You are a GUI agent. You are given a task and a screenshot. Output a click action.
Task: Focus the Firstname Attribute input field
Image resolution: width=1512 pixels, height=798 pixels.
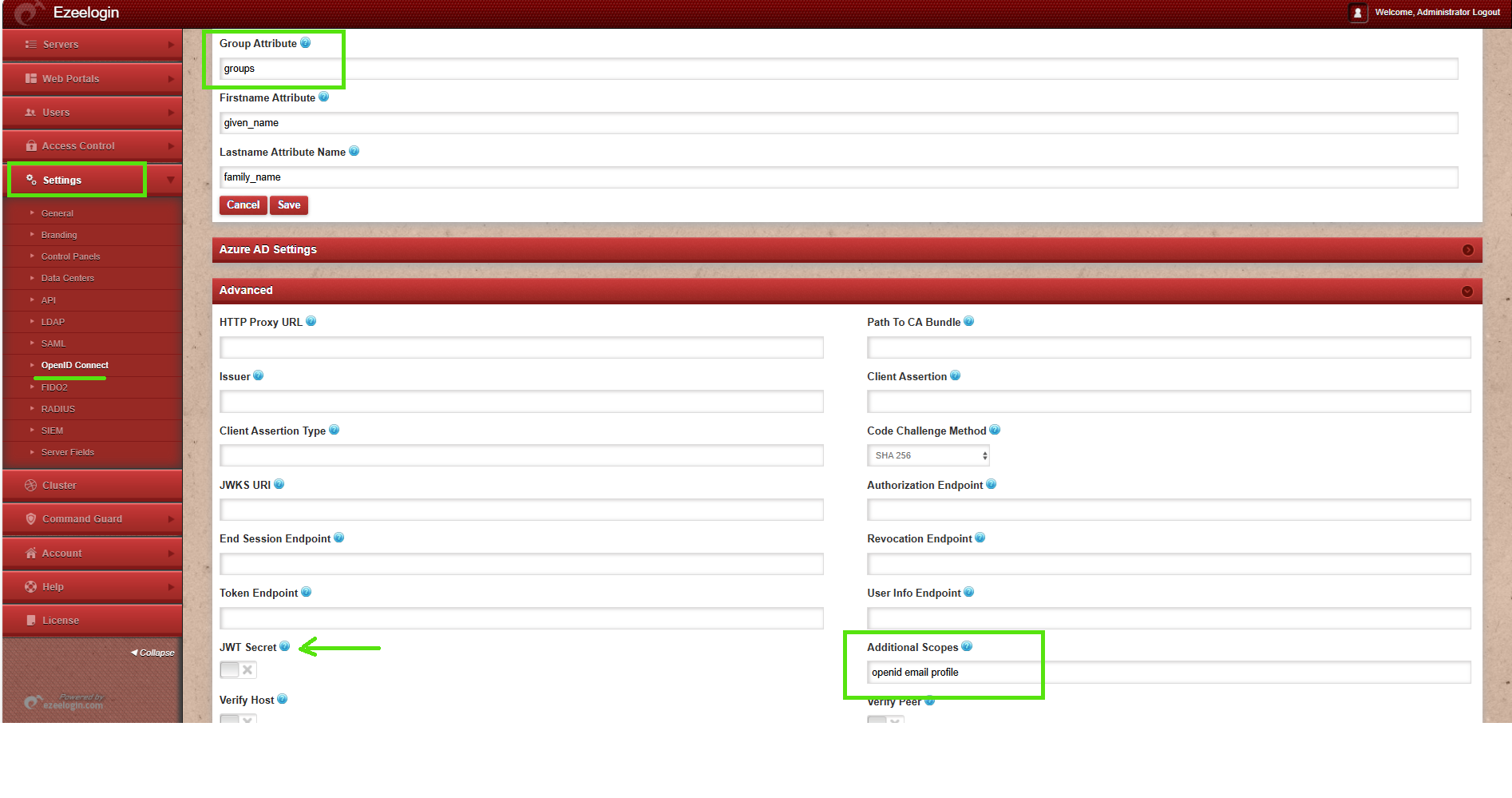[x=838, y=123]
